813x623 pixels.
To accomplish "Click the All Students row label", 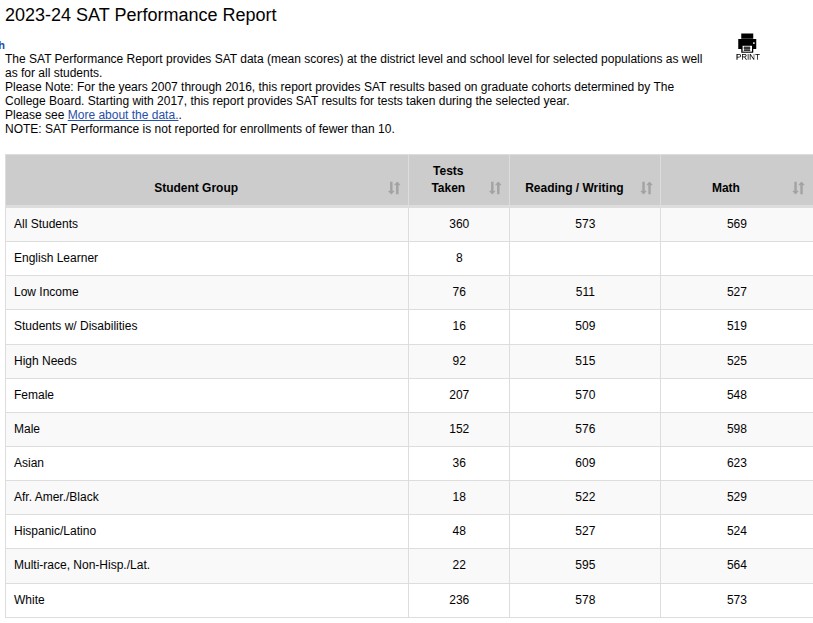I will [x=46, y=224].
